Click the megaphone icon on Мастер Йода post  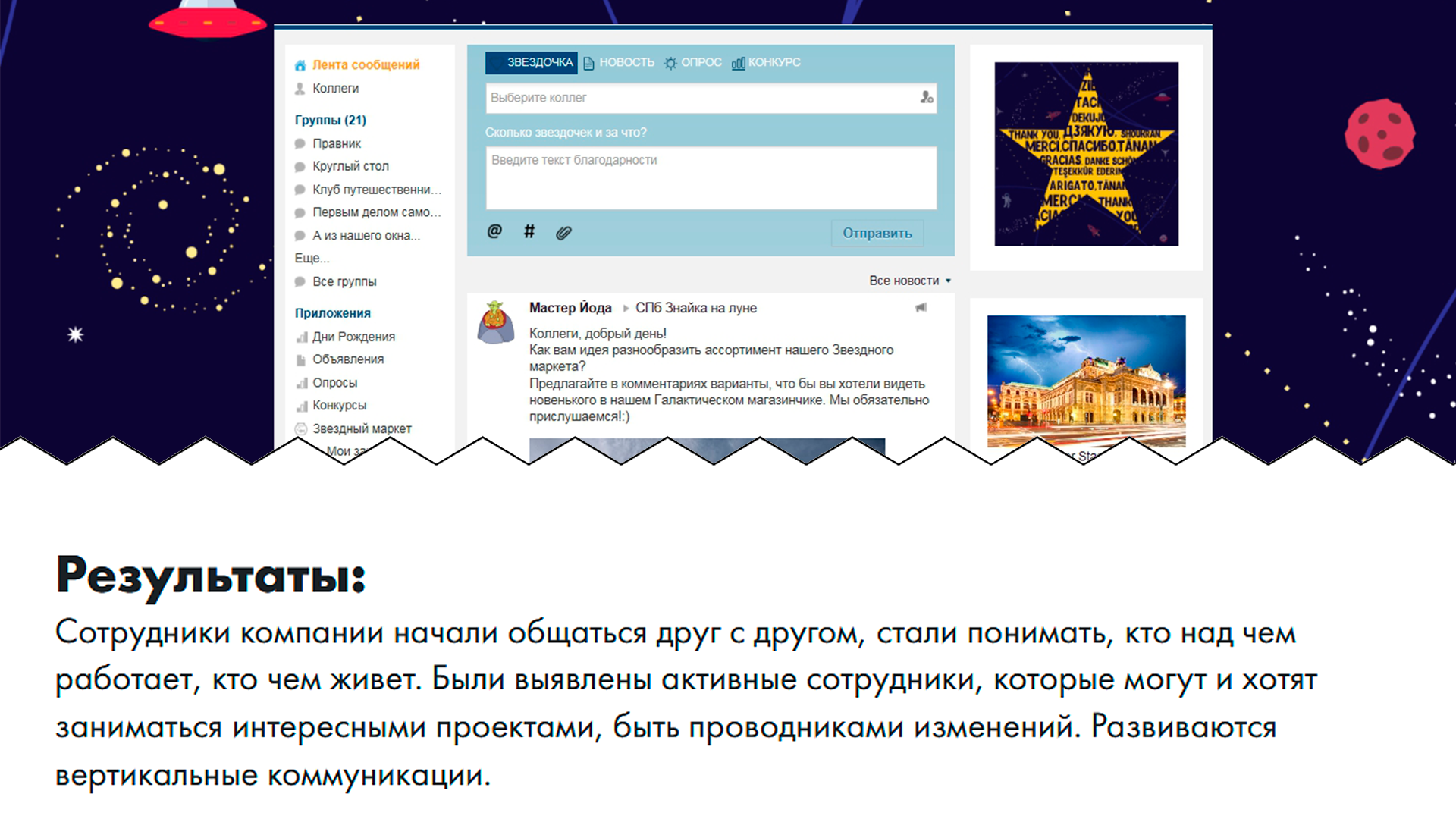[x=921, y=308]
